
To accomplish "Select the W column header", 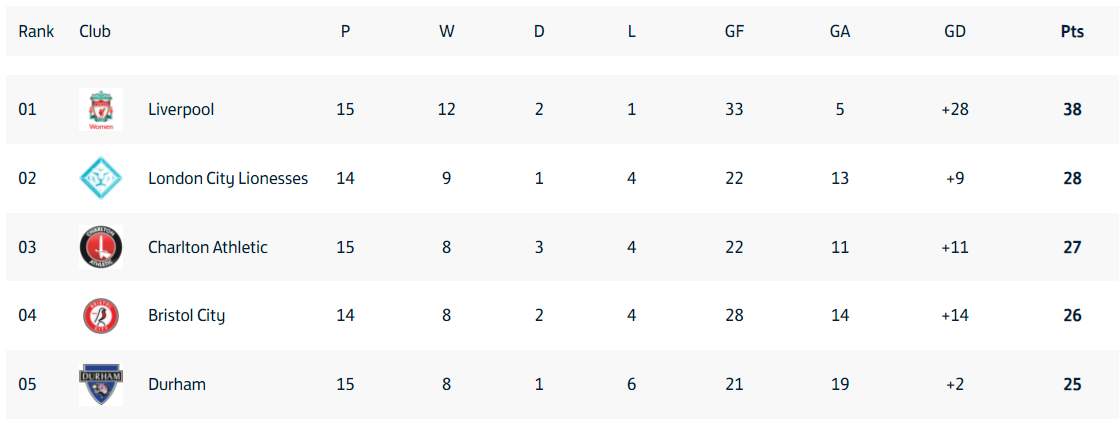I will click(x=447, y=31).
